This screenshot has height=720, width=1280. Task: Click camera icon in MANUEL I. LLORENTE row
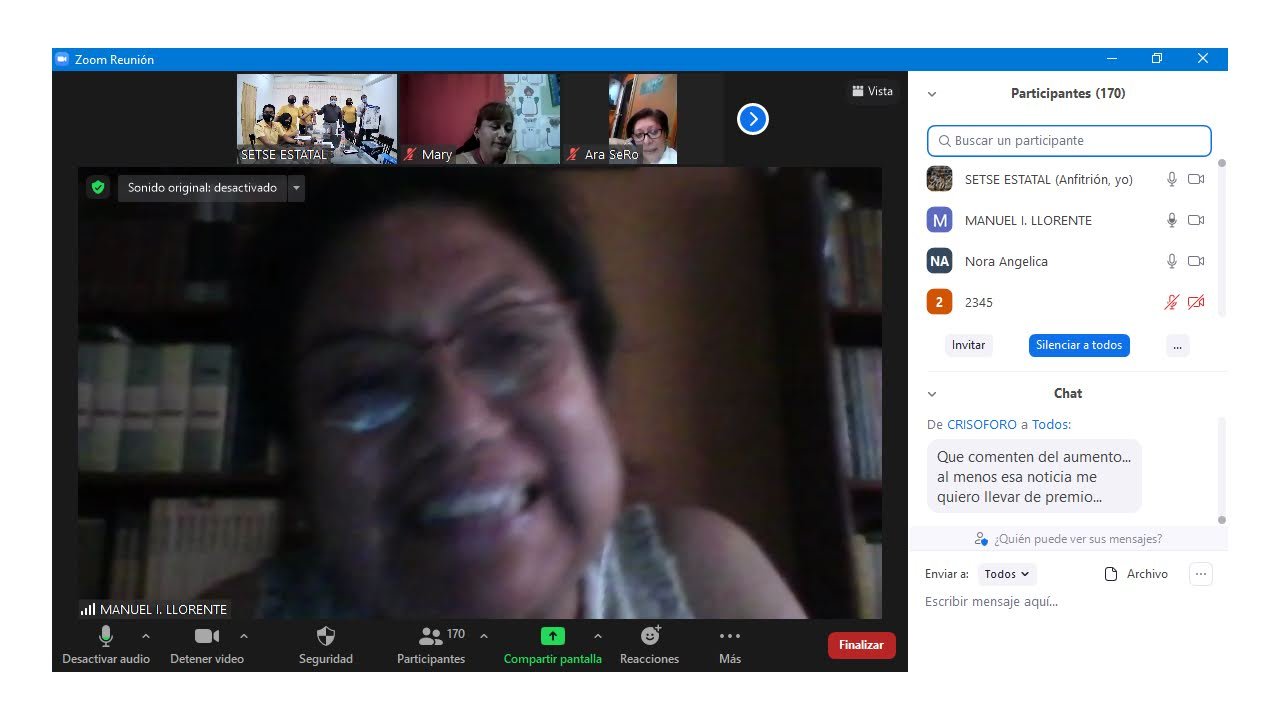tap(1196, 220)
